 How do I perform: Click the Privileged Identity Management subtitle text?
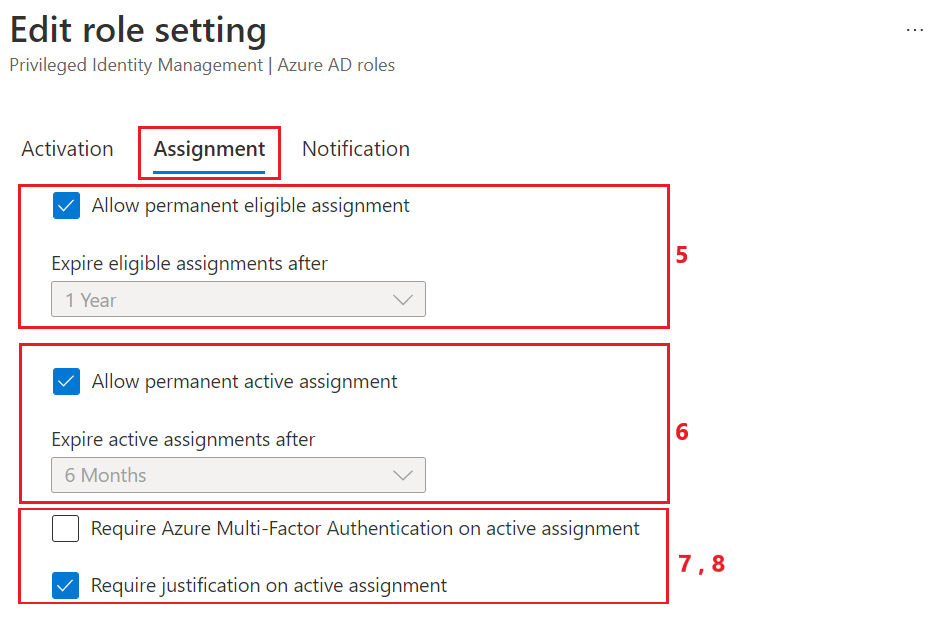pos(202,66)
